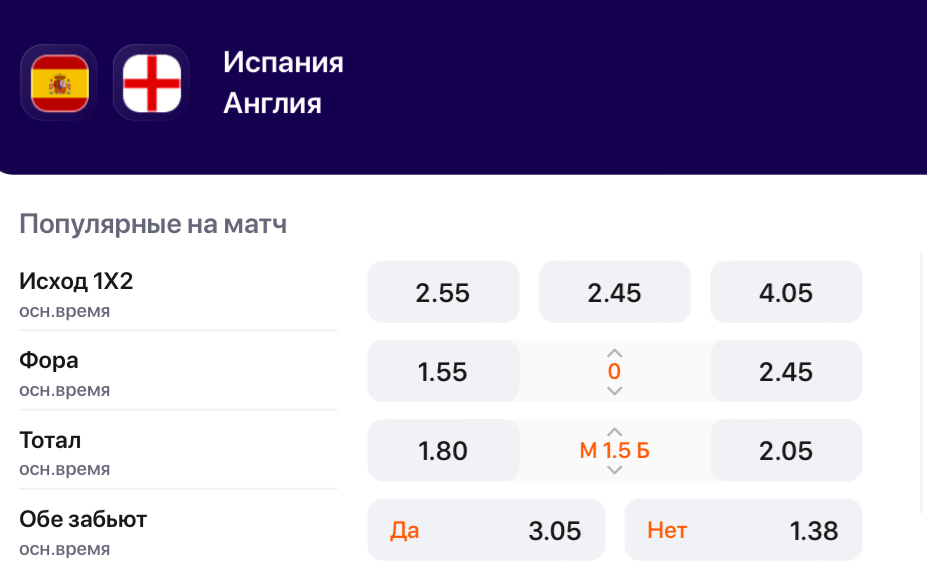927x578 pixels.
Task: Click the 'Испания' team name
Action: tap(283, 63)
